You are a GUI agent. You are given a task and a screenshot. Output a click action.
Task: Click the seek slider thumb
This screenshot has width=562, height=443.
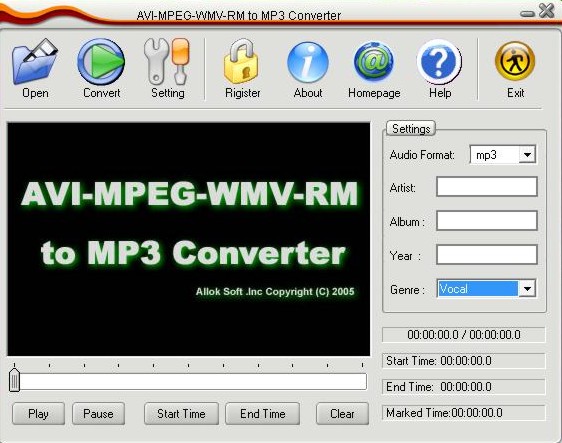coord(14,381)
